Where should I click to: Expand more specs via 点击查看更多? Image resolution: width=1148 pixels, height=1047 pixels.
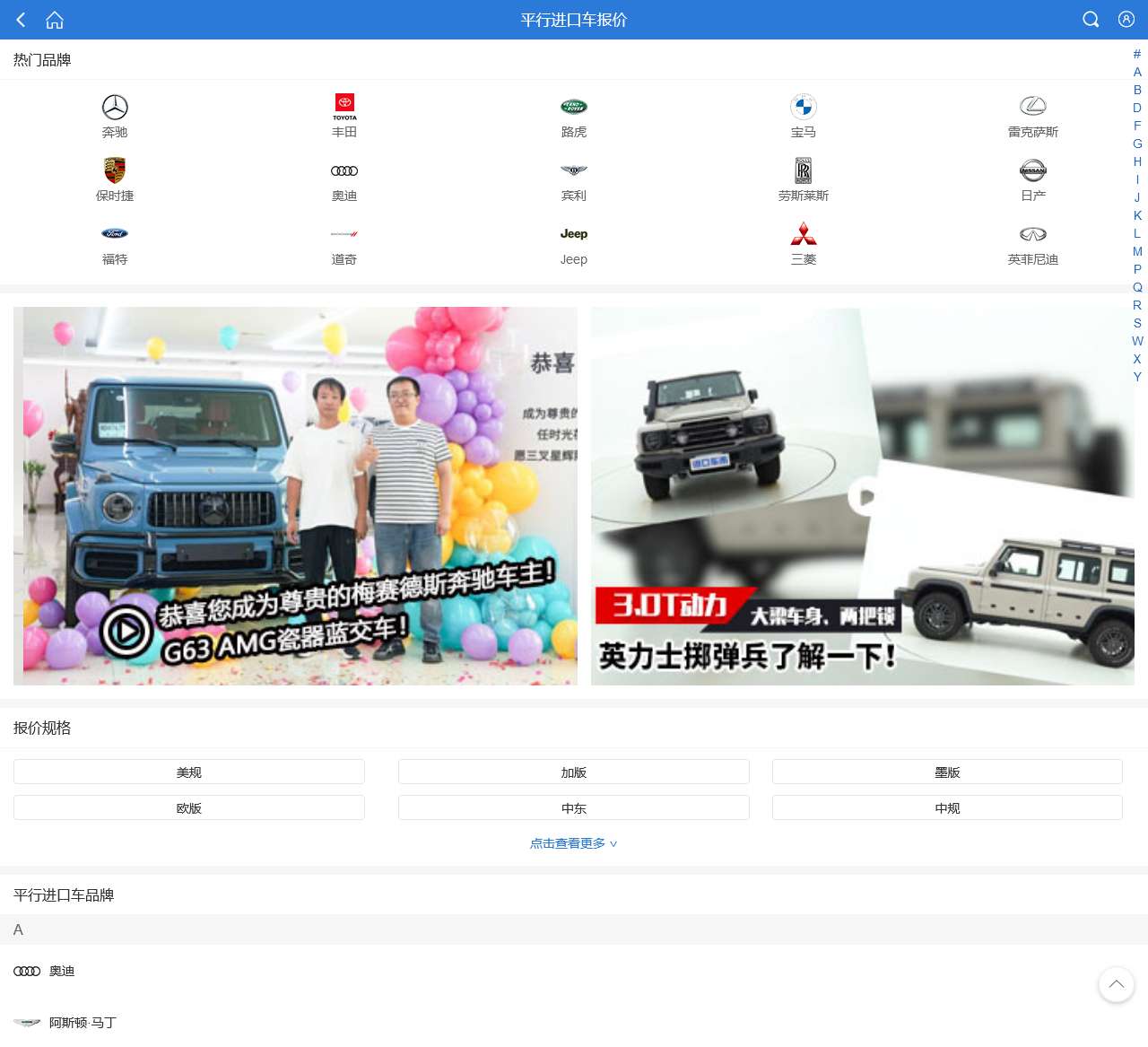574,843
